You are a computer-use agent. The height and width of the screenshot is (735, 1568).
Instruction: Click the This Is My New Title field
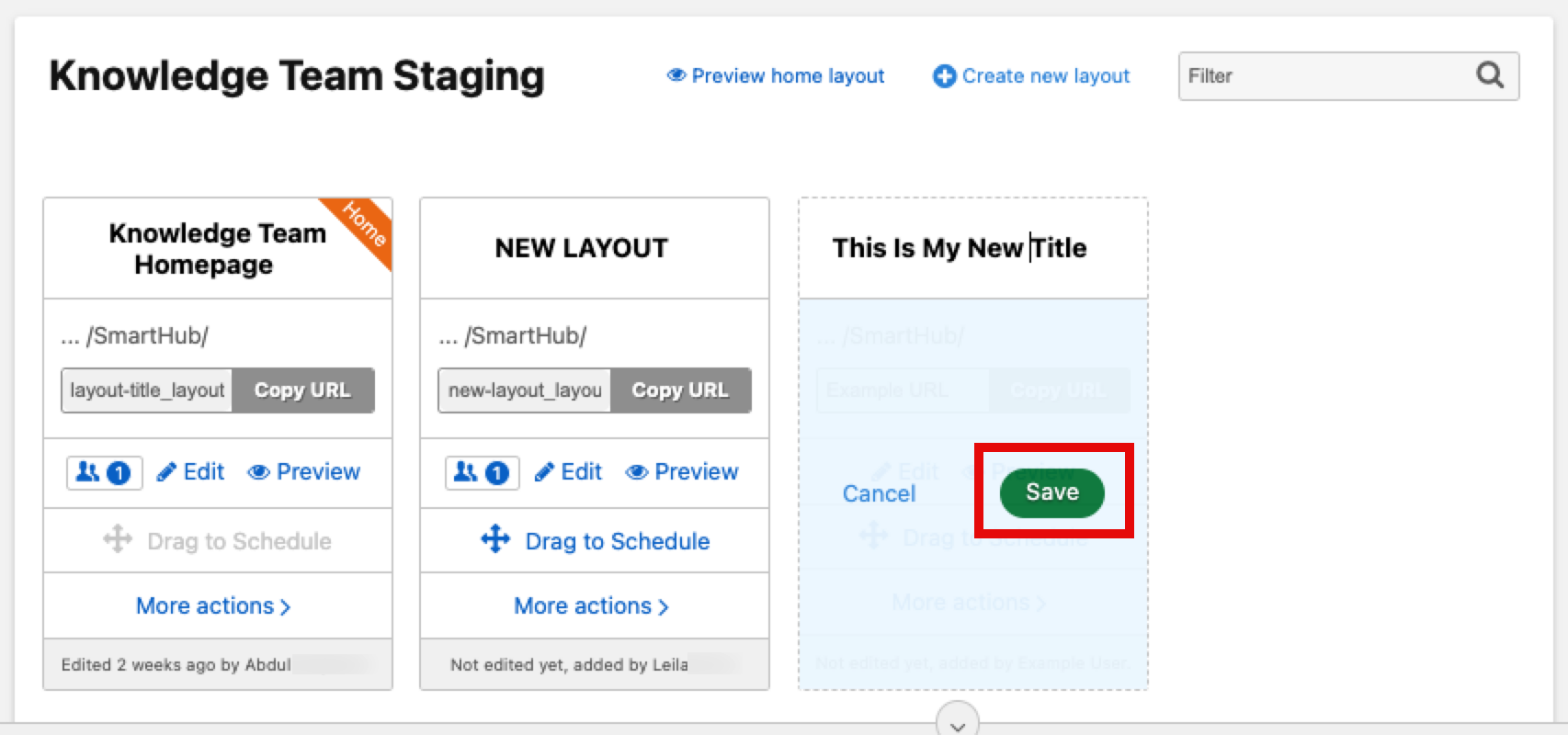point(960,248)
